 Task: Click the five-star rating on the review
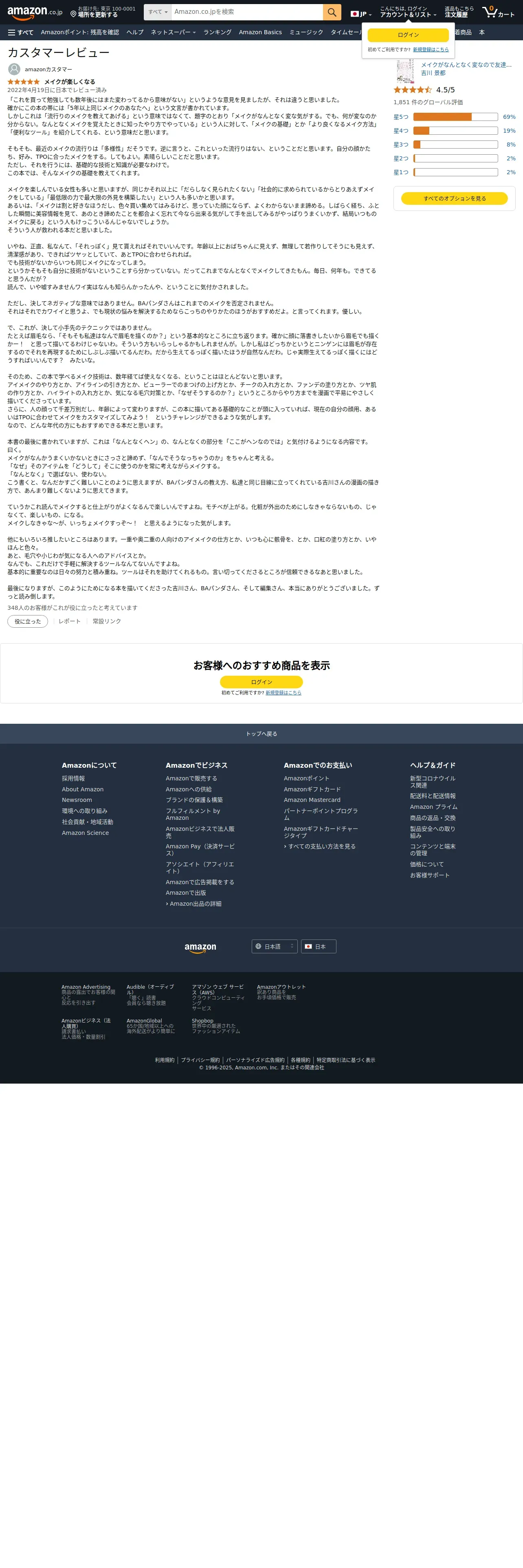24,81
